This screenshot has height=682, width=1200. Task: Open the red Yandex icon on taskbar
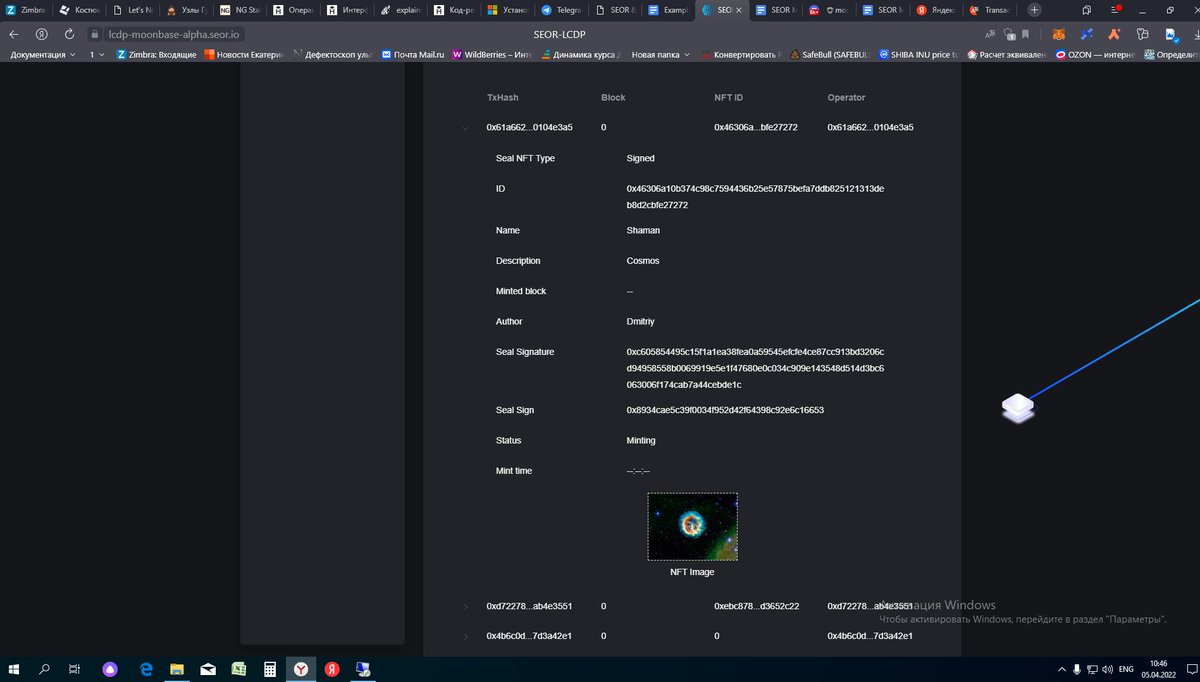pyautogui.click(x=331, y=669)
